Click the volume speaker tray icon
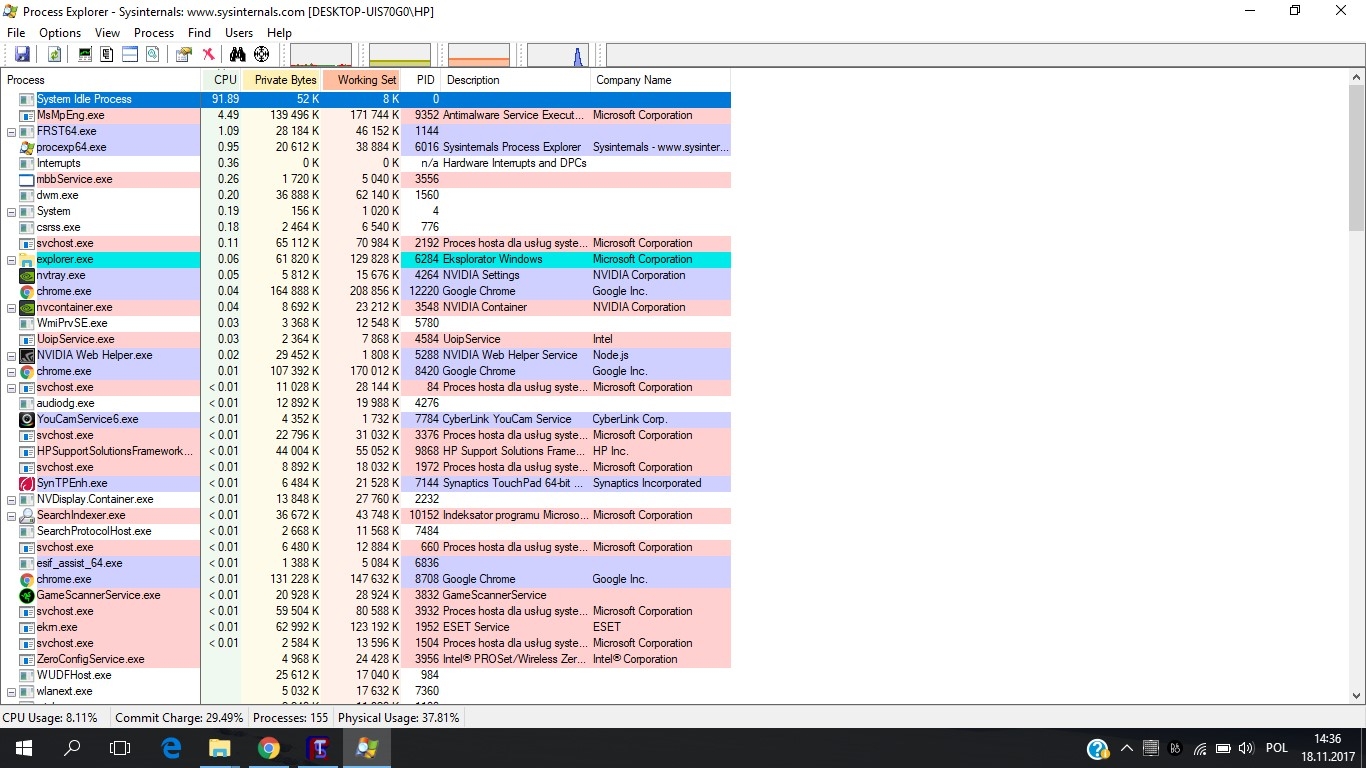The width and height of the screenshot is (1366, 768). pos(1245,748)
